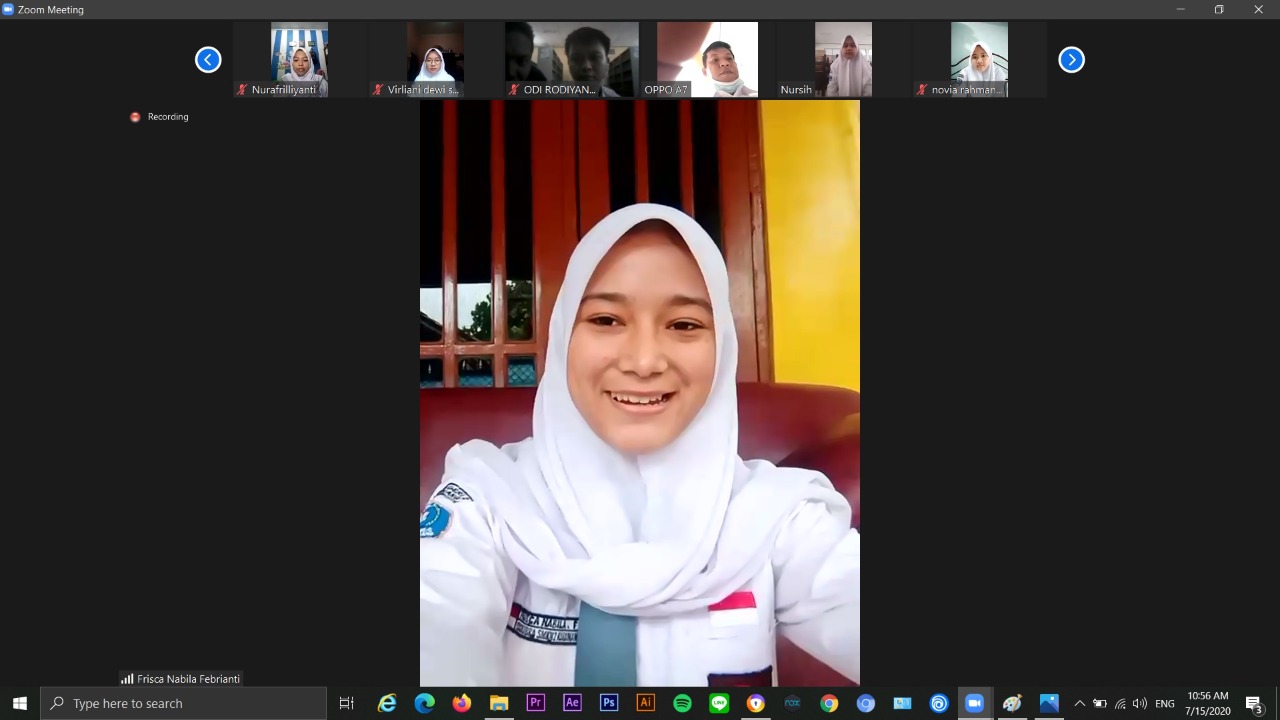1280x720 pixels.
Task: Show previous participants with left arrow
Action: [208, 60]
